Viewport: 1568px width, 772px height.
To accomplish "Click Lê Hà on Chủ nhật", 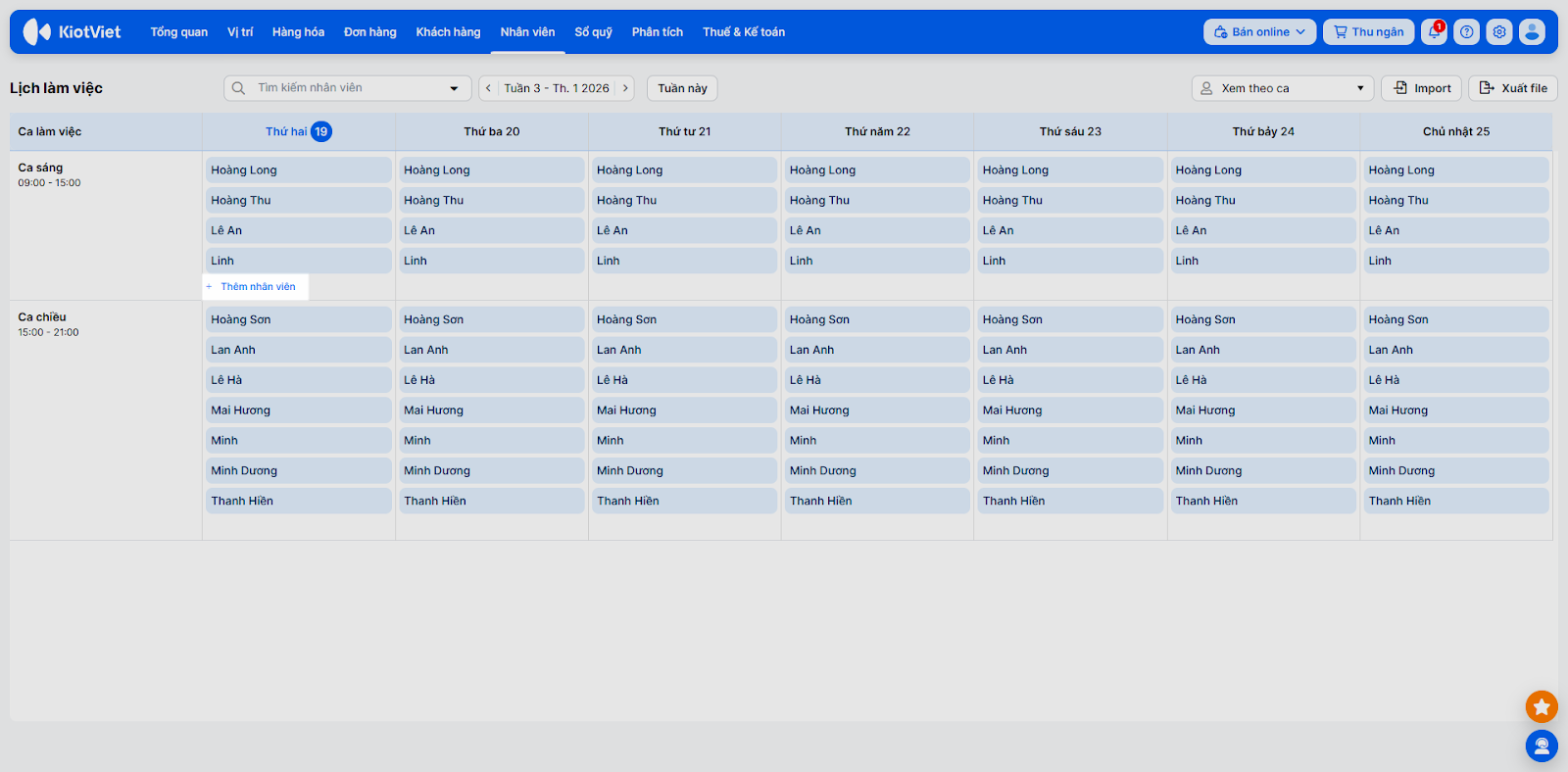I will pos(1456,381).
